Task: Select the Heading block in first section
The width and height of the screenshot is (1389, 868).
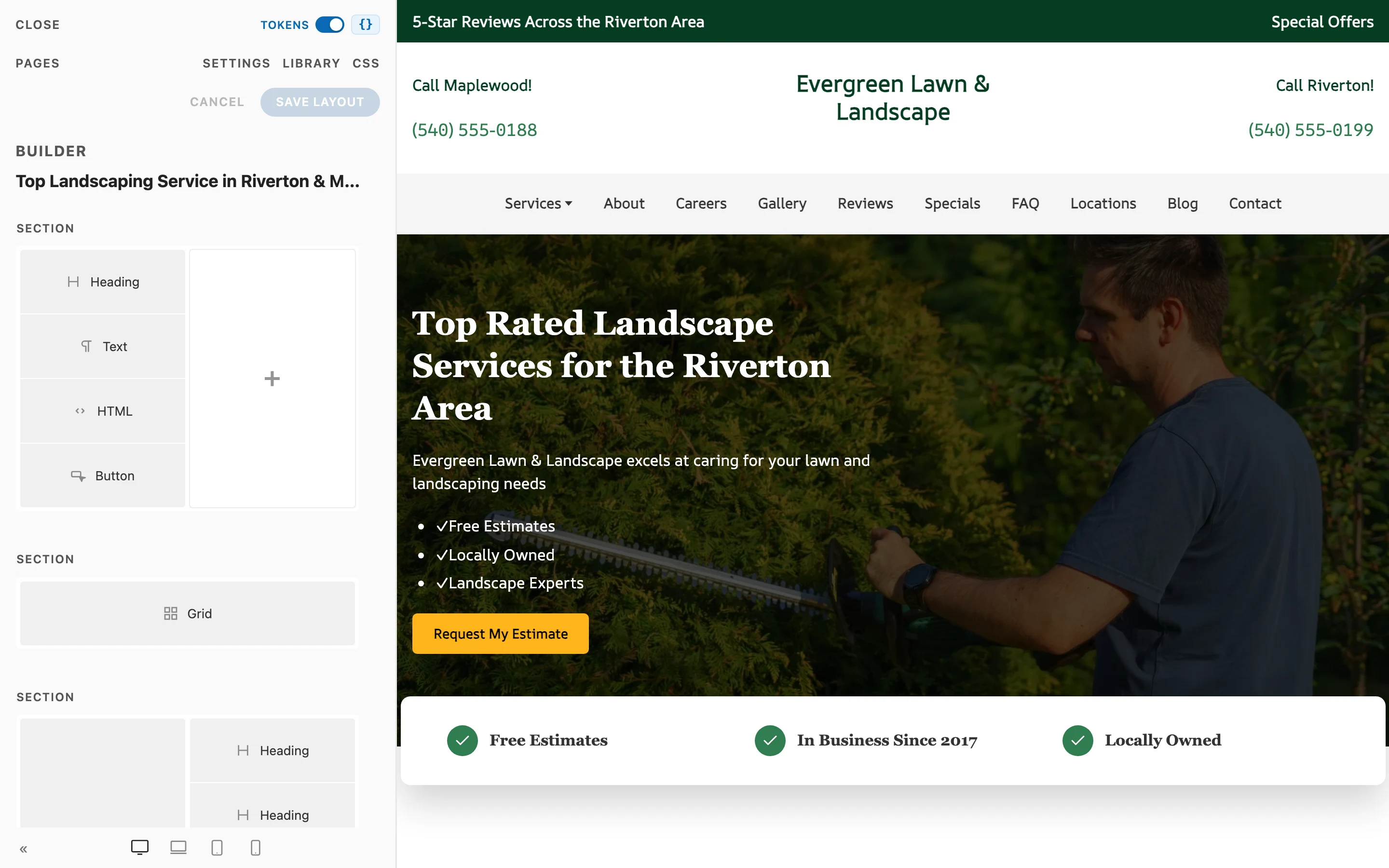Action: point(103,282)
